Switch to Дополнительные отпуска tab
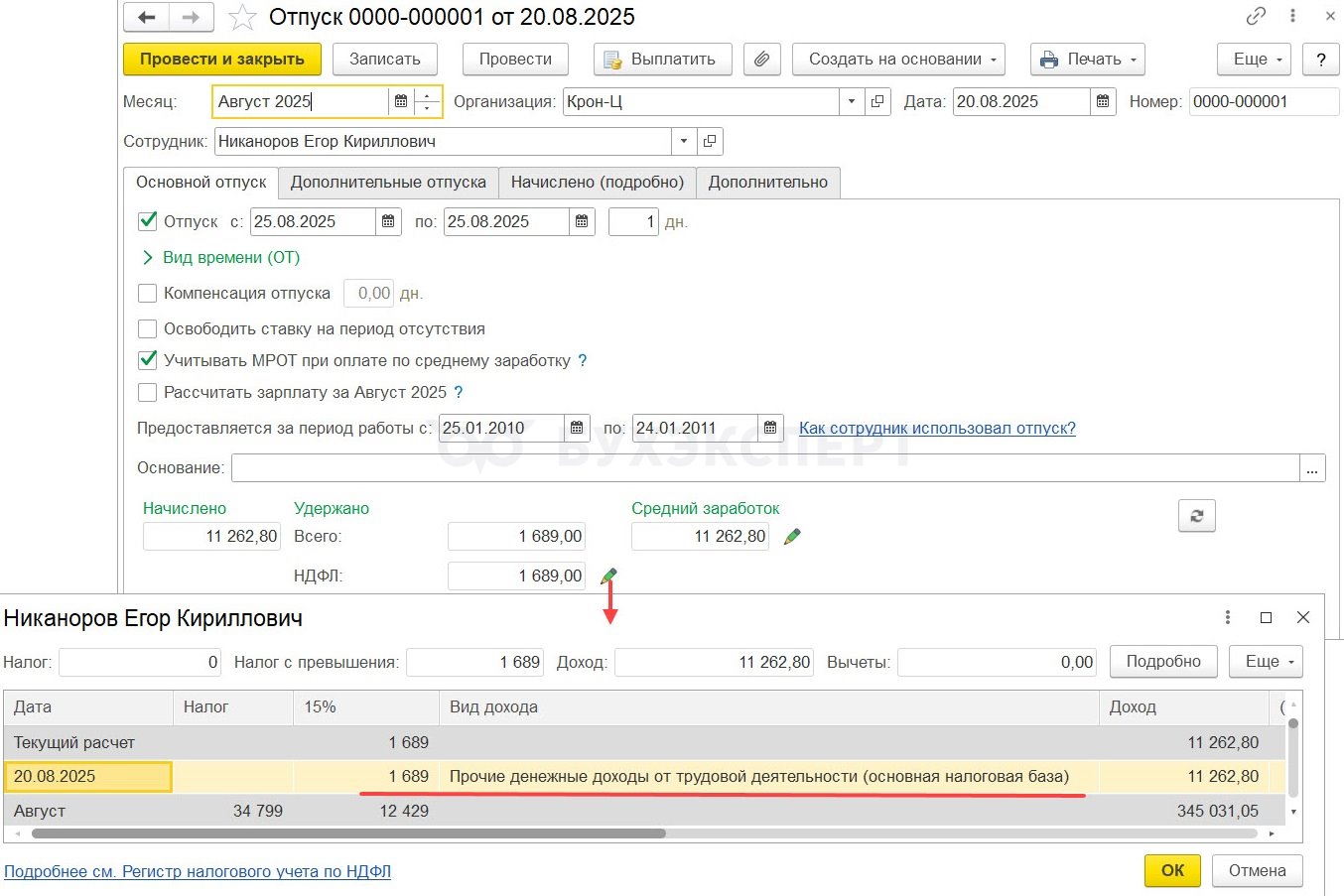The width and height of the screenshot is (1344, 896). (388, 183)
